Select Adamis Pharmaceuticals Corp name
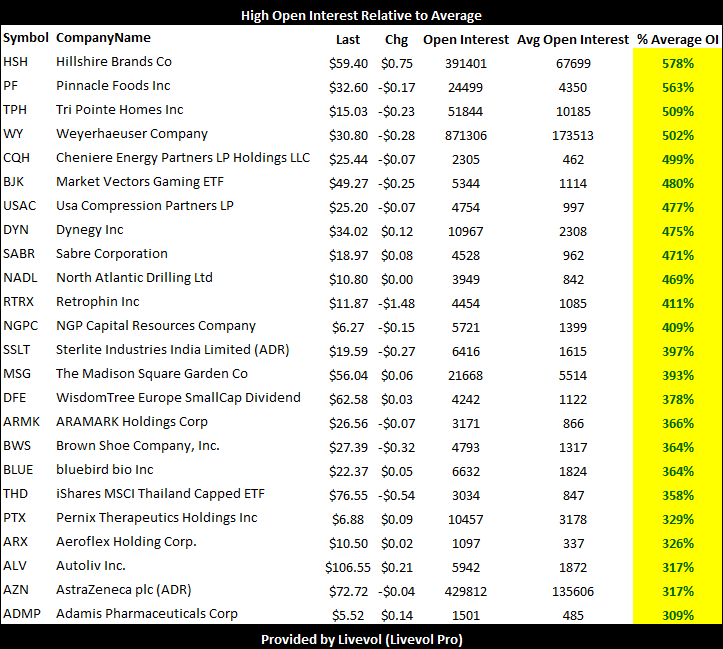723x649 pixels. tap(147, 614)
